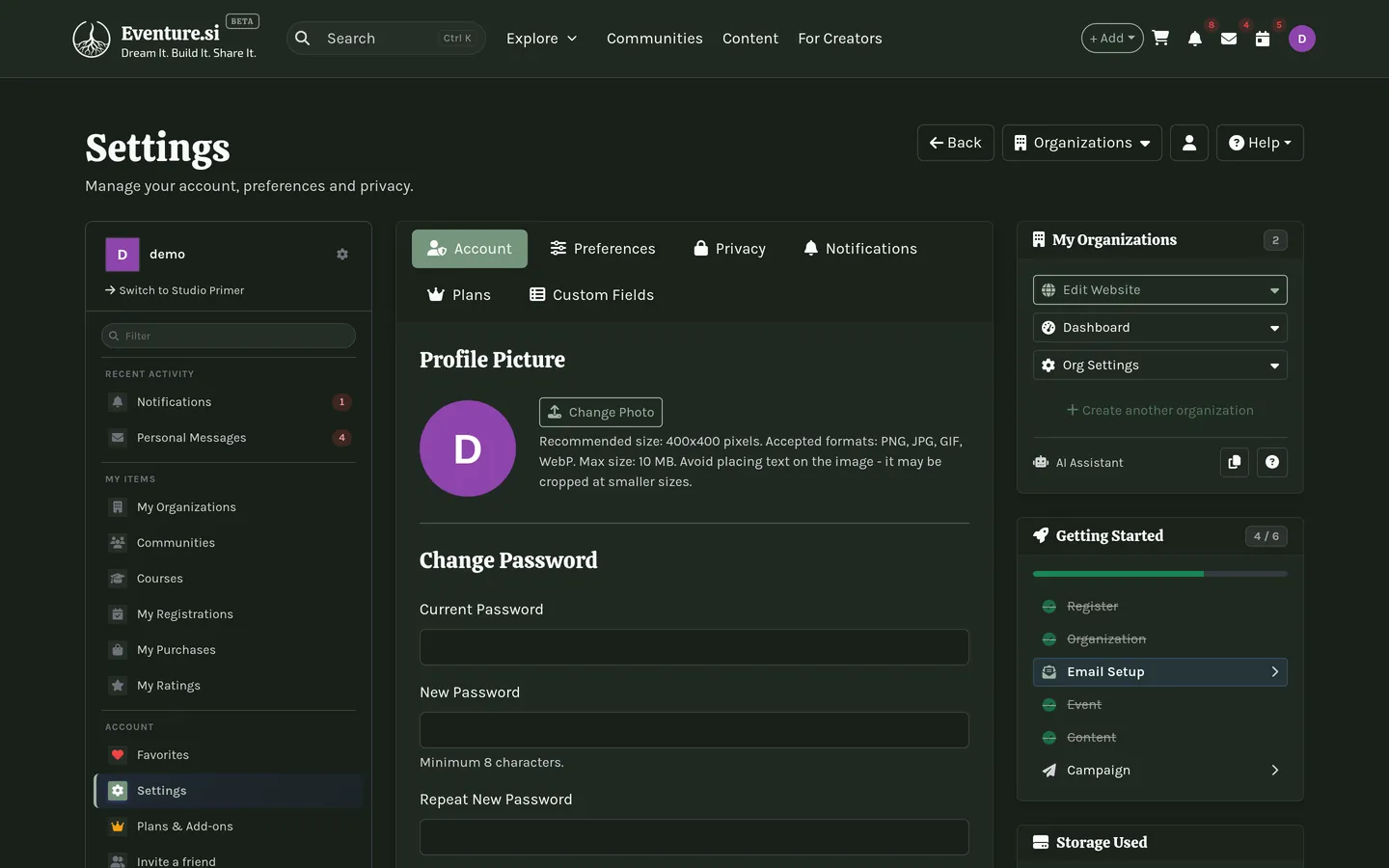Click Create another organization link
The image size is (1389, 868).
[1160, 411]
